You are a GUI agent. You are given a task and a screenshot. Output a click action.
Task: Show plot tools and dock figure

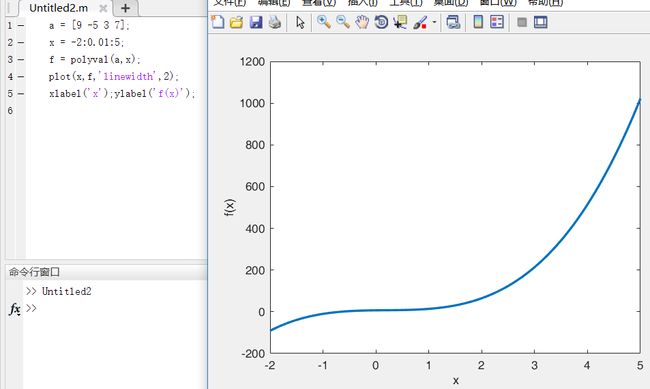[x=541, y=22]
